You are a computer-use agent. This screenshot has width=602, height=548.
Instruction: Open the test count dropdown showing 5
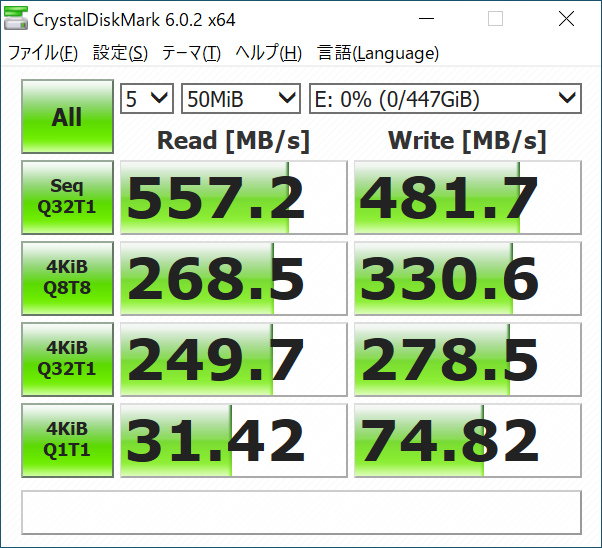click(147, 99)
